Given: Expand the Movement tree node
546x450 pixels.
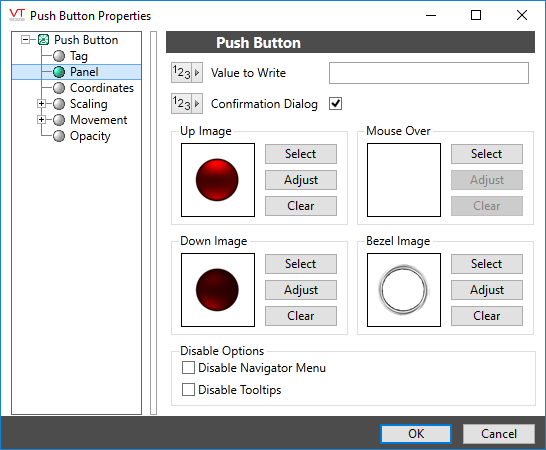Looking at the screenshot, I should click(41, 120).
